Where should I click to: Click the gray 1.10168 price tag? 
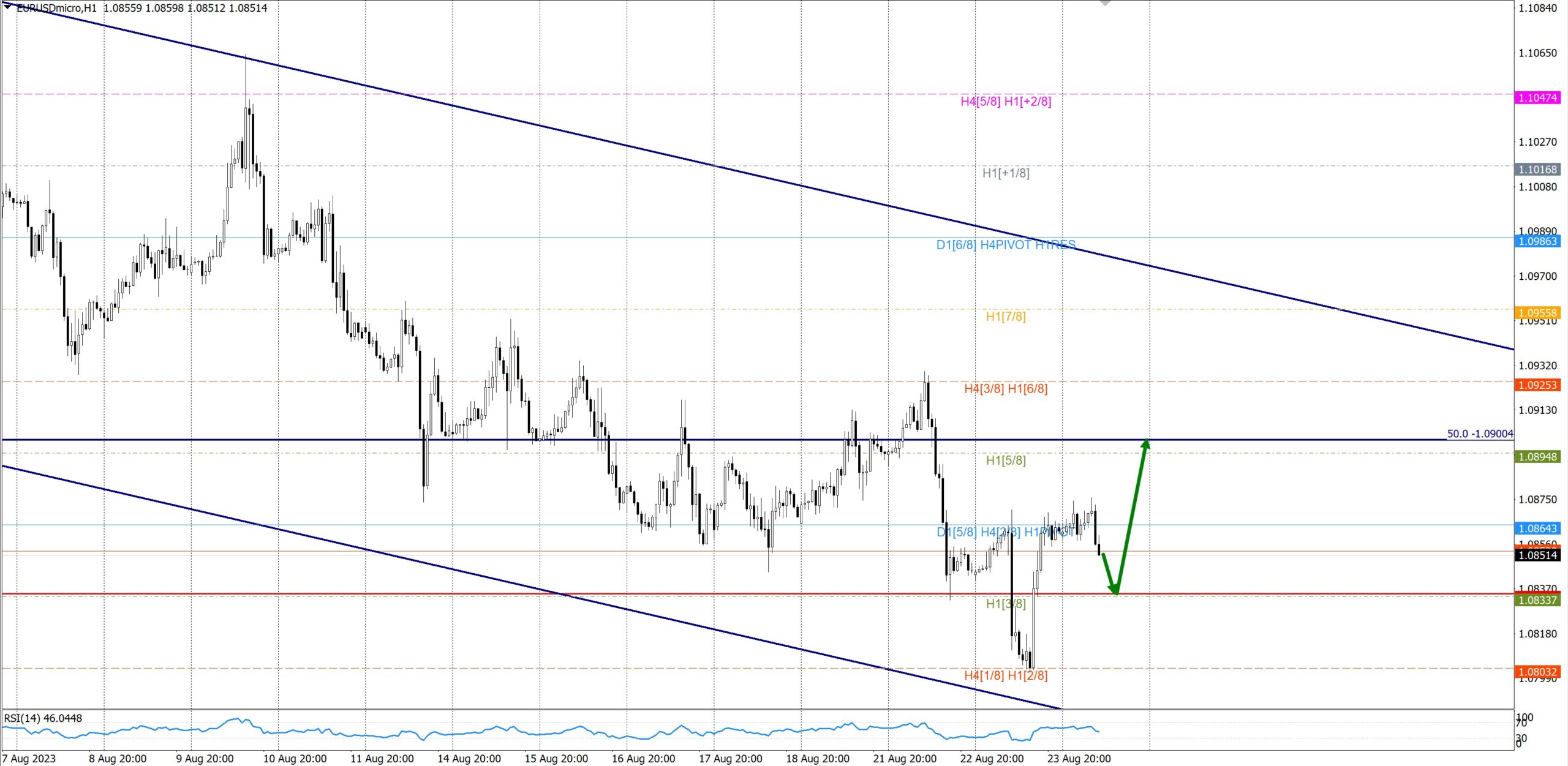coord(1537,170)
